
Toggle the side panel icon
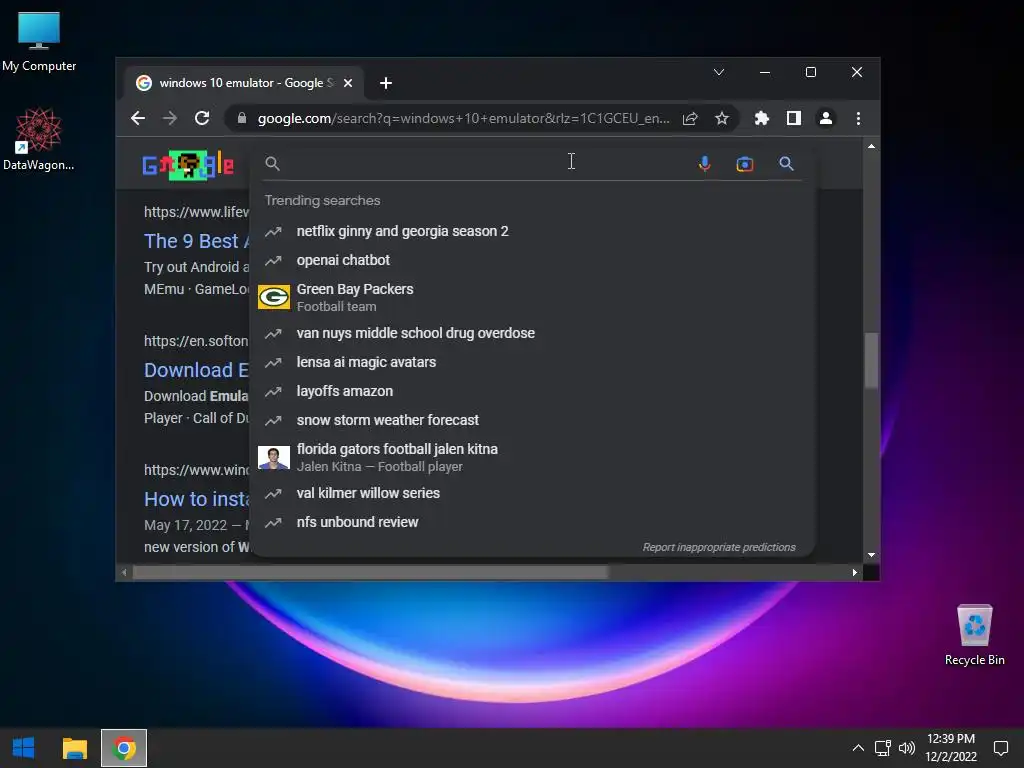pos(793,118)
